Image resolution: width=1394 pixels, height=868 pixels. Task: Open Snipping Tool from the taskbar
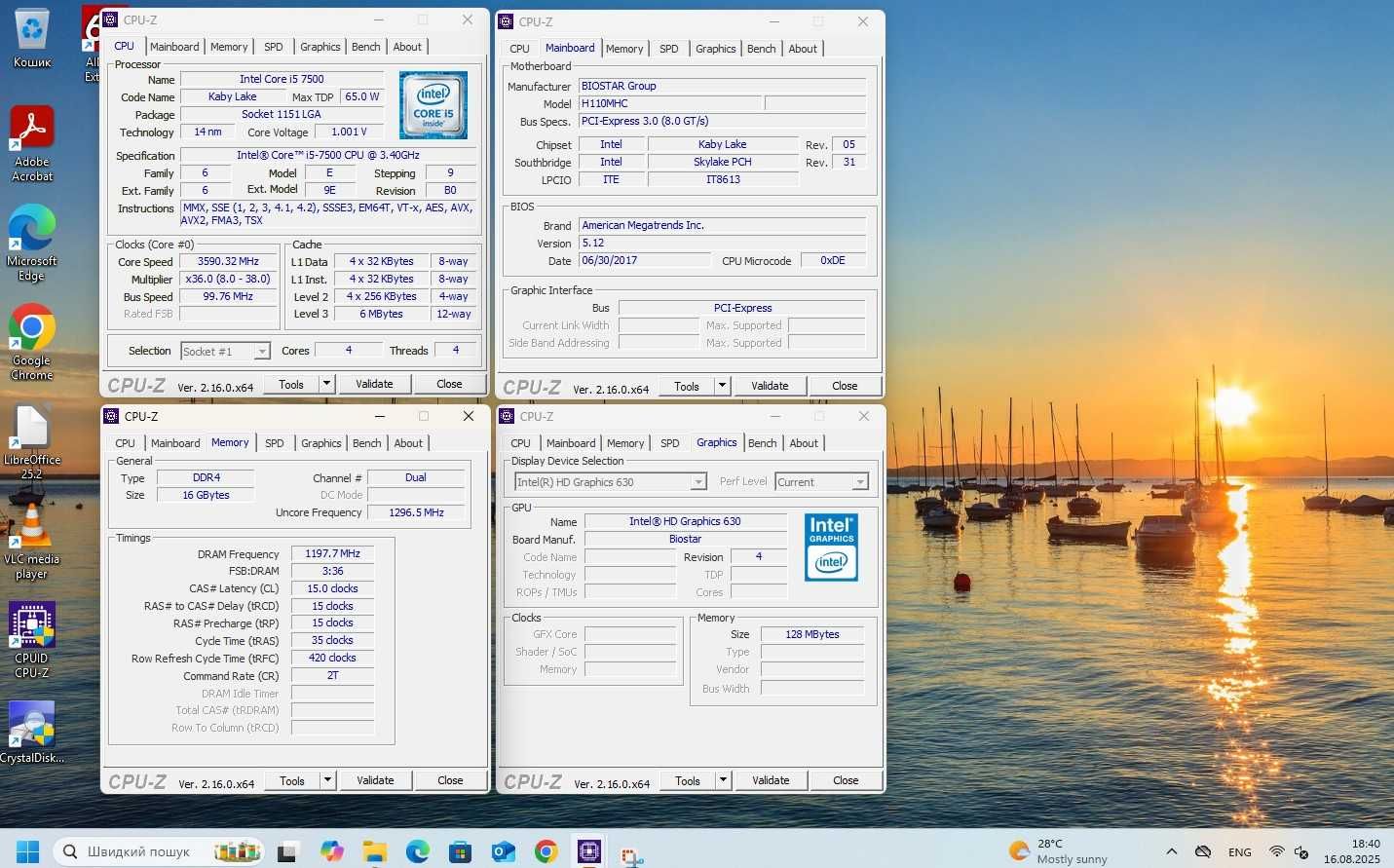[x=632, y=854]
